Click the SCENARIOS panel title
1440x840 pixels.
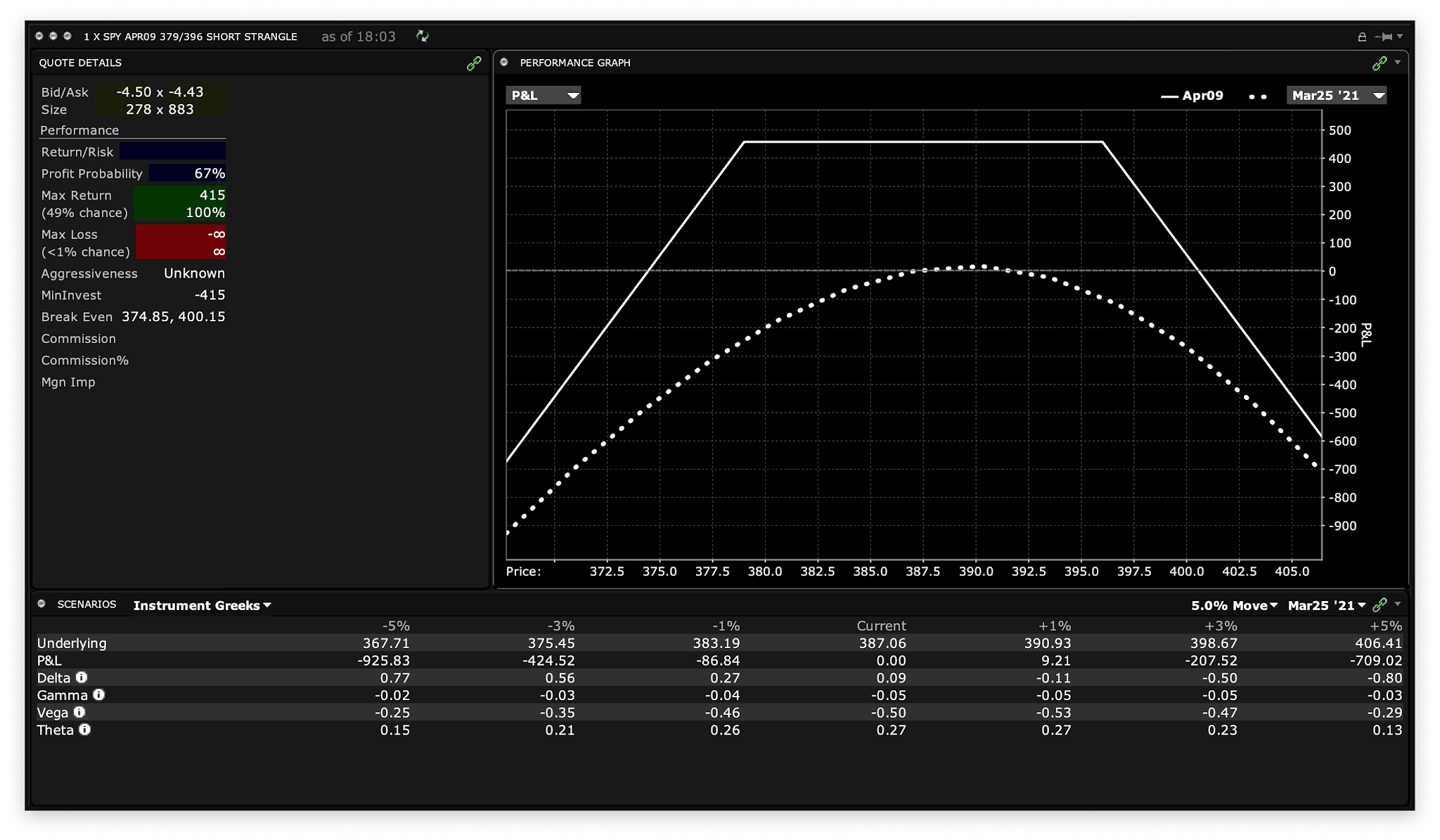point(86,604)
